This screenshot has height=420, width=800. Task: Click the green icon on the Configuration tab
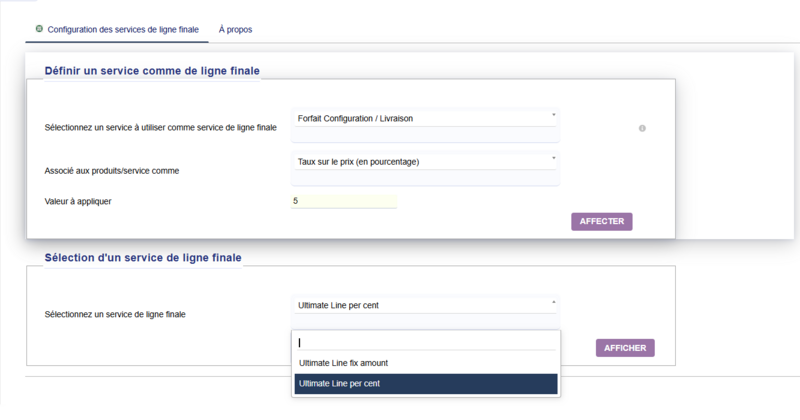click(39, 29)
